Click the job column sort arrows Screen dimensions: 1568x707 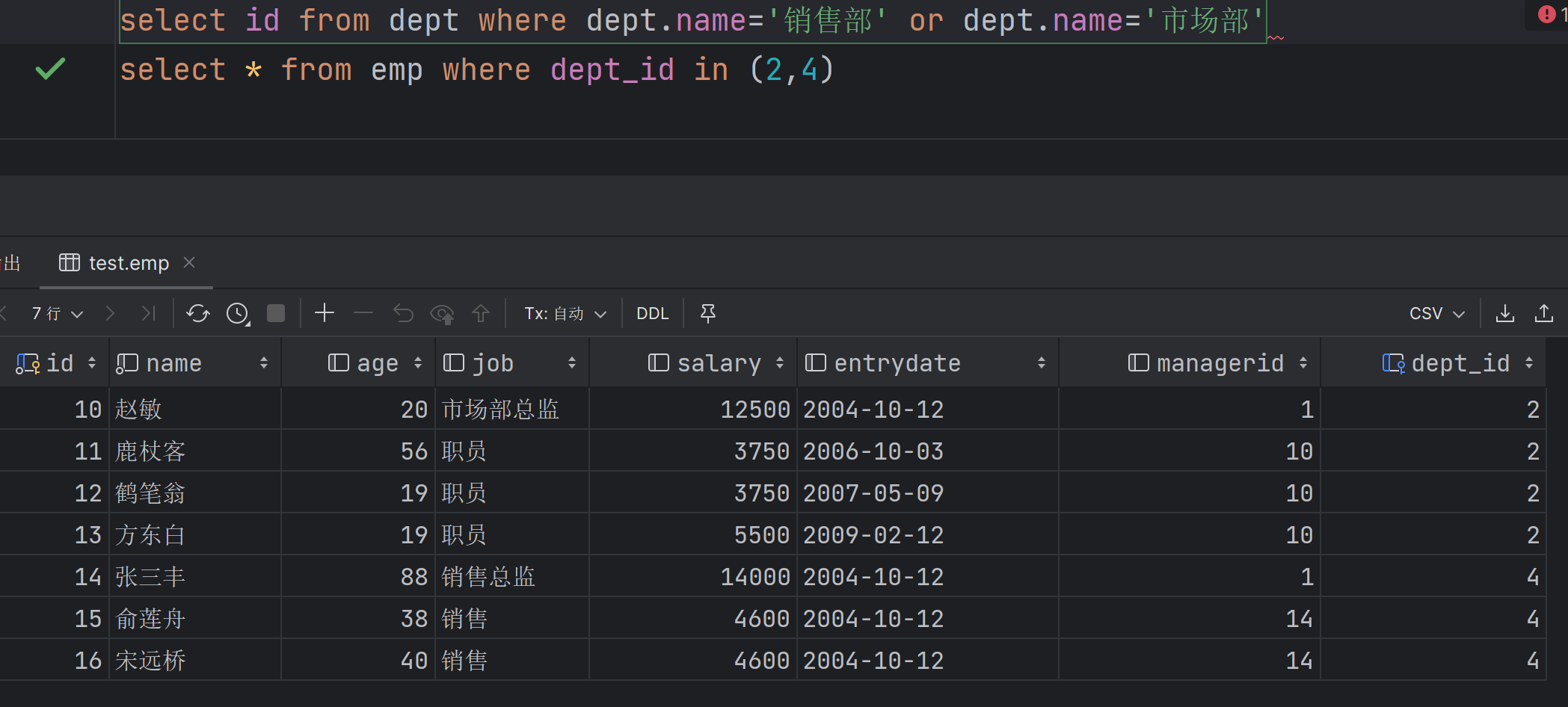572,363
